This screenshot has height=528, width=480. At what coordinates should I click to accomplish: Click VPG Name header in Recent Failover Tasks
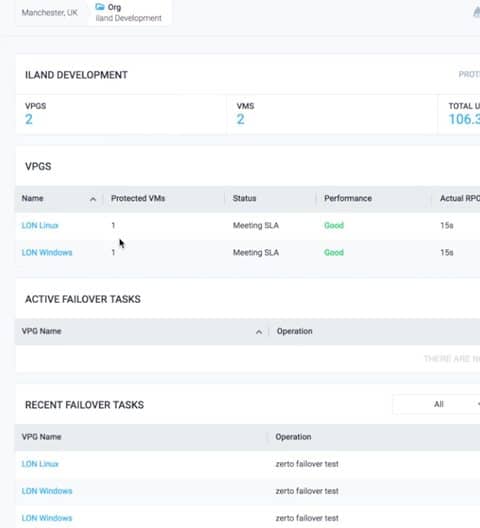41,437
